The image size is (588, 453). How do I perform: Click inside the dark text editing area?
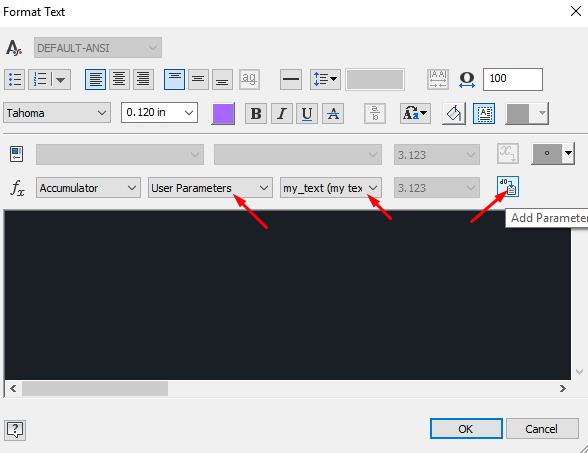click(288, 295)
